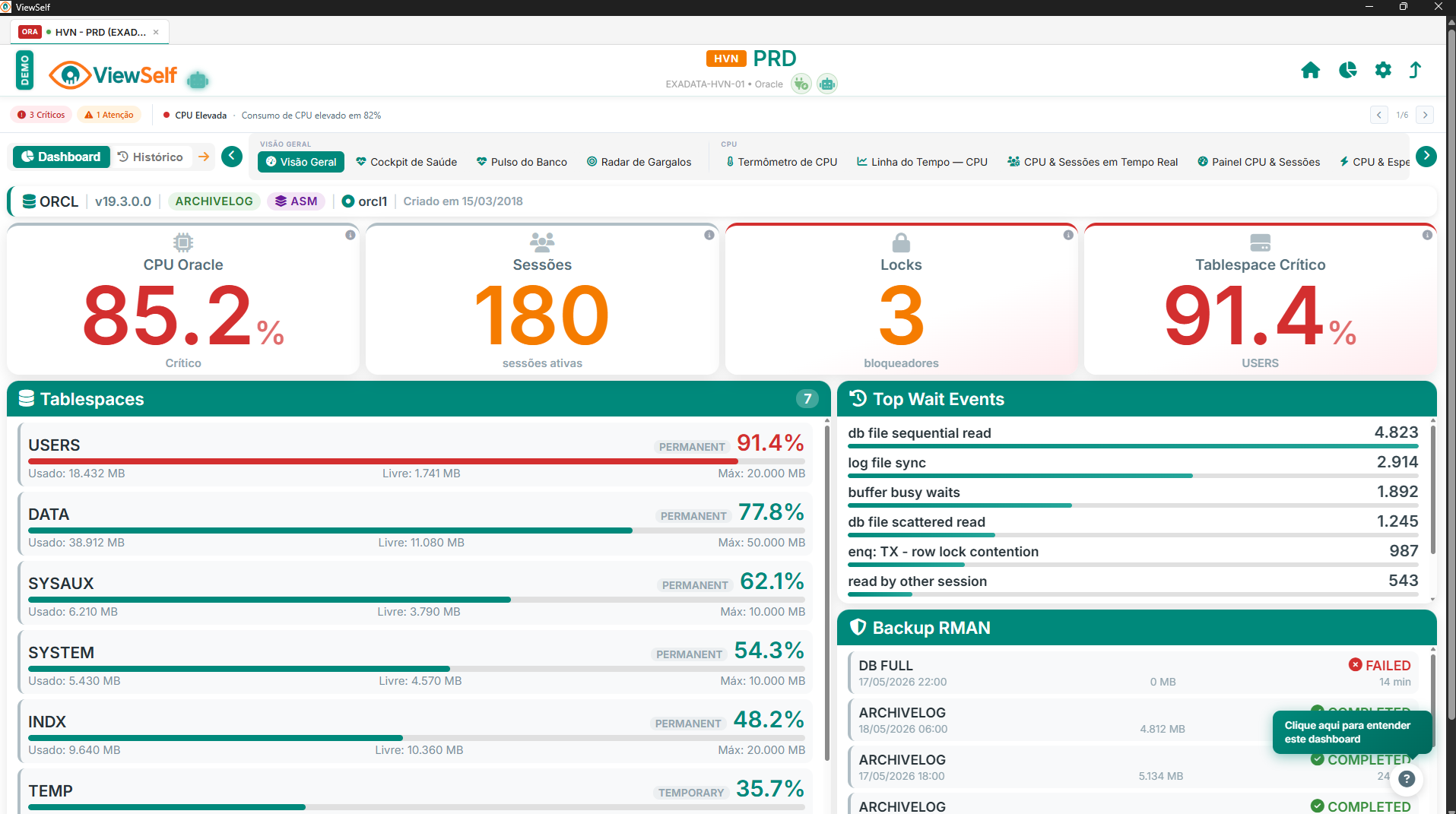The width and height of the screenshot is (1456, 814).
Task: Open Radar de Gargalos tab
Action: (x=639, y=162)
